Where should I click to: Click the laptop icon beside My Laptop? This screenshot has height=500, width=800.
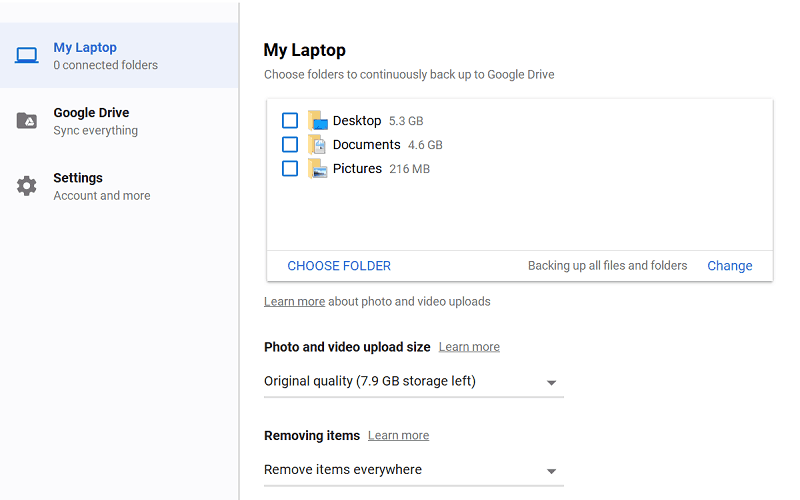27,55
